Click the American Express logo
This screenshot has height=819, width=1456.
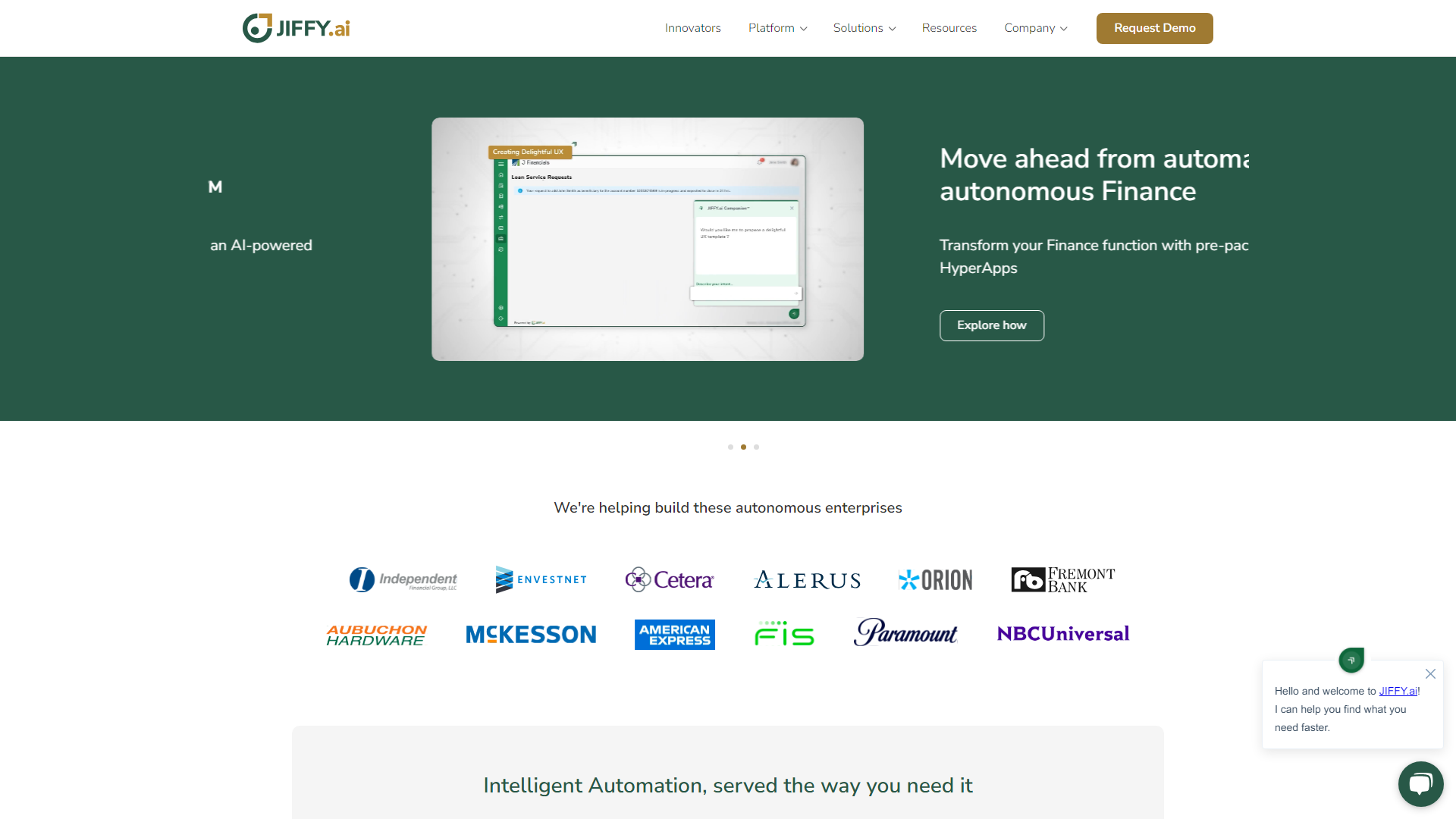tap(674, 634)
